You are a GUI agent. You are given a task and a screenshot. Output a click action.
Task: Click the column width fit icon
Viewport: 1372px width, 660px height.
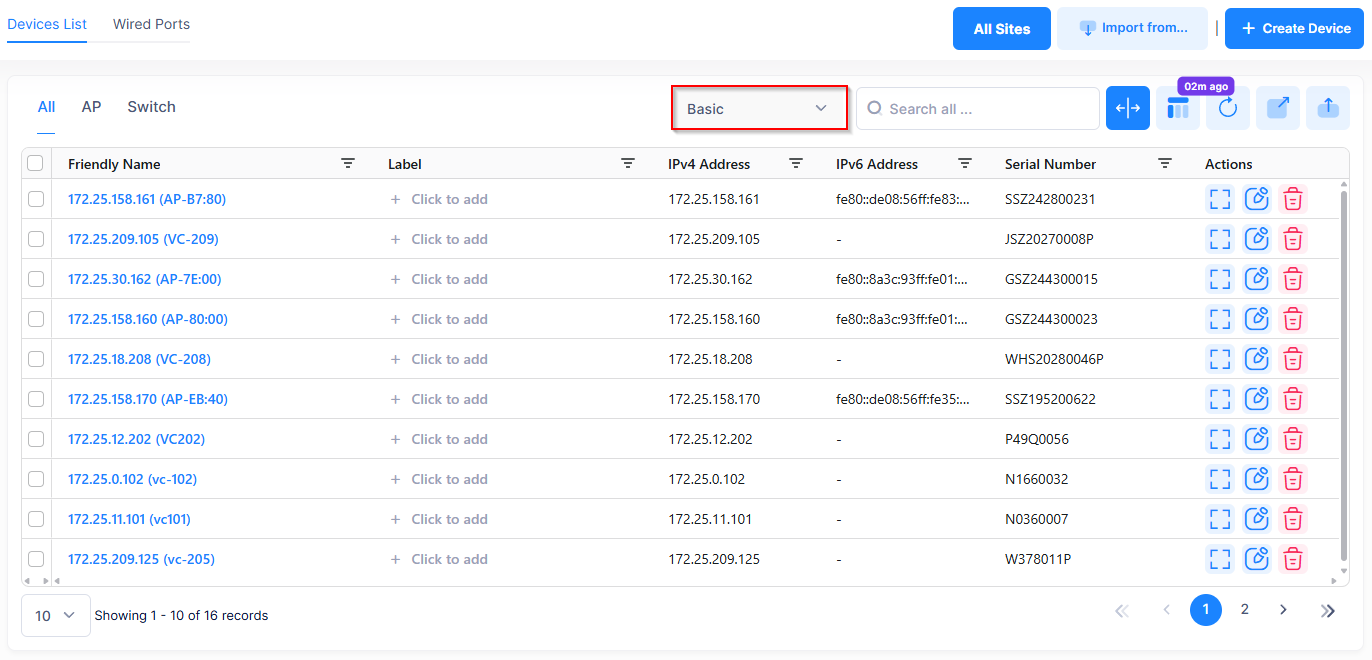pyautogui.click(x=1127, y=109)
